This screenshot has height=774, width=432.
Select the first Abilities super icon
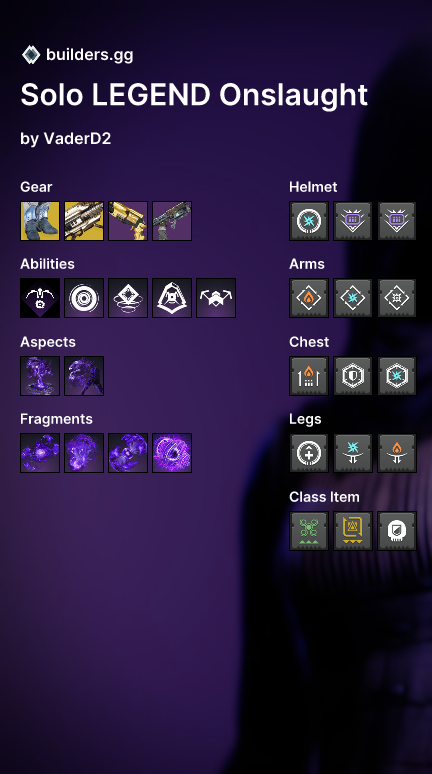pyautogui.click(x=40, y=298)
